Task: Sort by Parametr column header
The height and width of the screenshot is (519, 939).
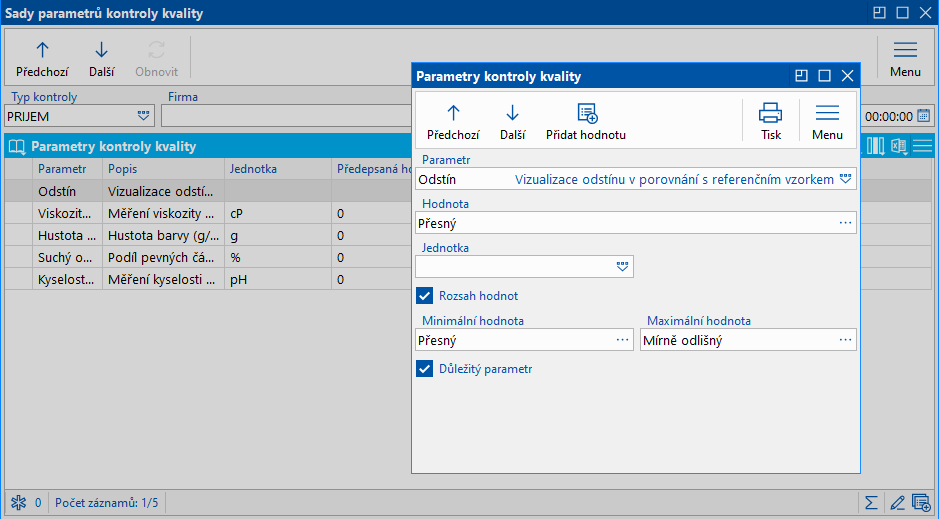Action: 68,169
